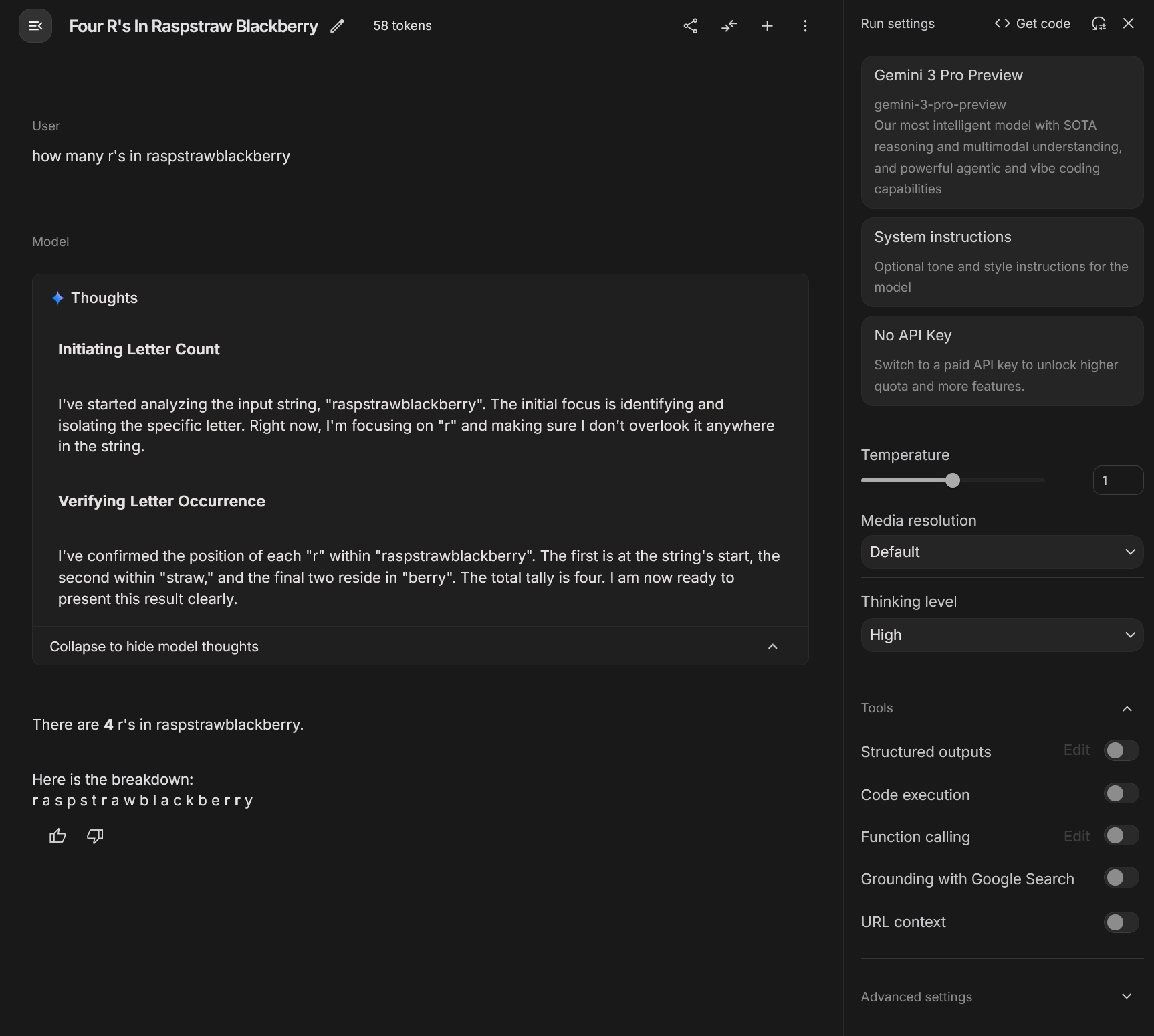Close the Run settings panel
1154x1036 pixels.
click(1129, 23)
